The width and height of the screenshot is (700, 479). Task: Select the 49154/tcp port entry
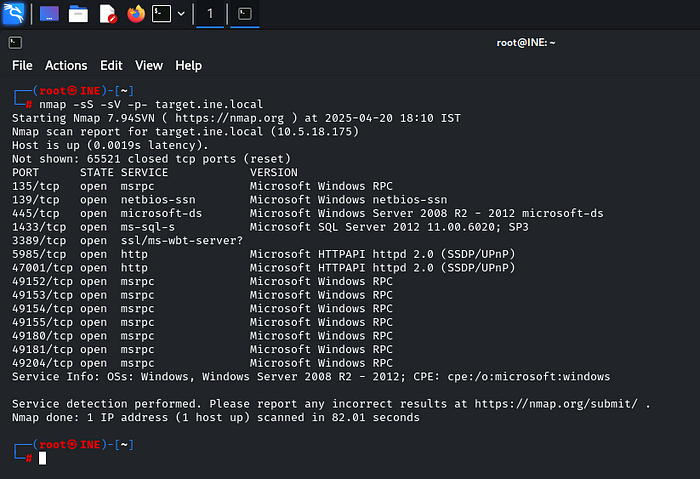[x=42, y=308]
